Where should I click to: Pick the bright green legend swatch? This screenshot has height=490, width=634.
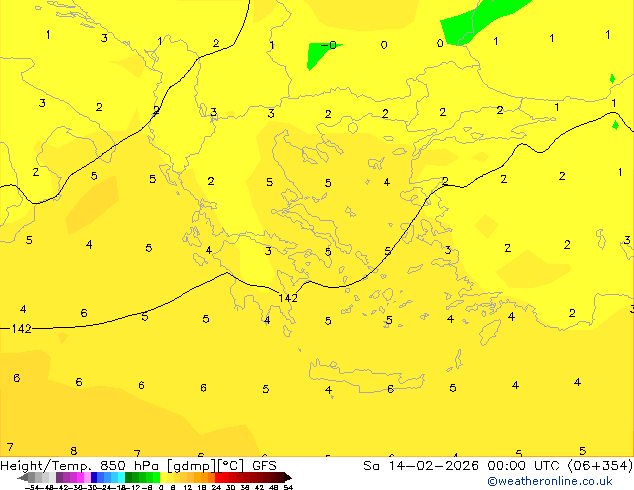tap(156, 477)
